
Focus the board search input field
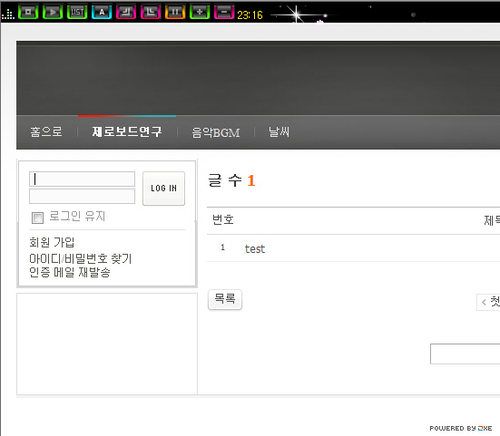[x=465, y=354]
